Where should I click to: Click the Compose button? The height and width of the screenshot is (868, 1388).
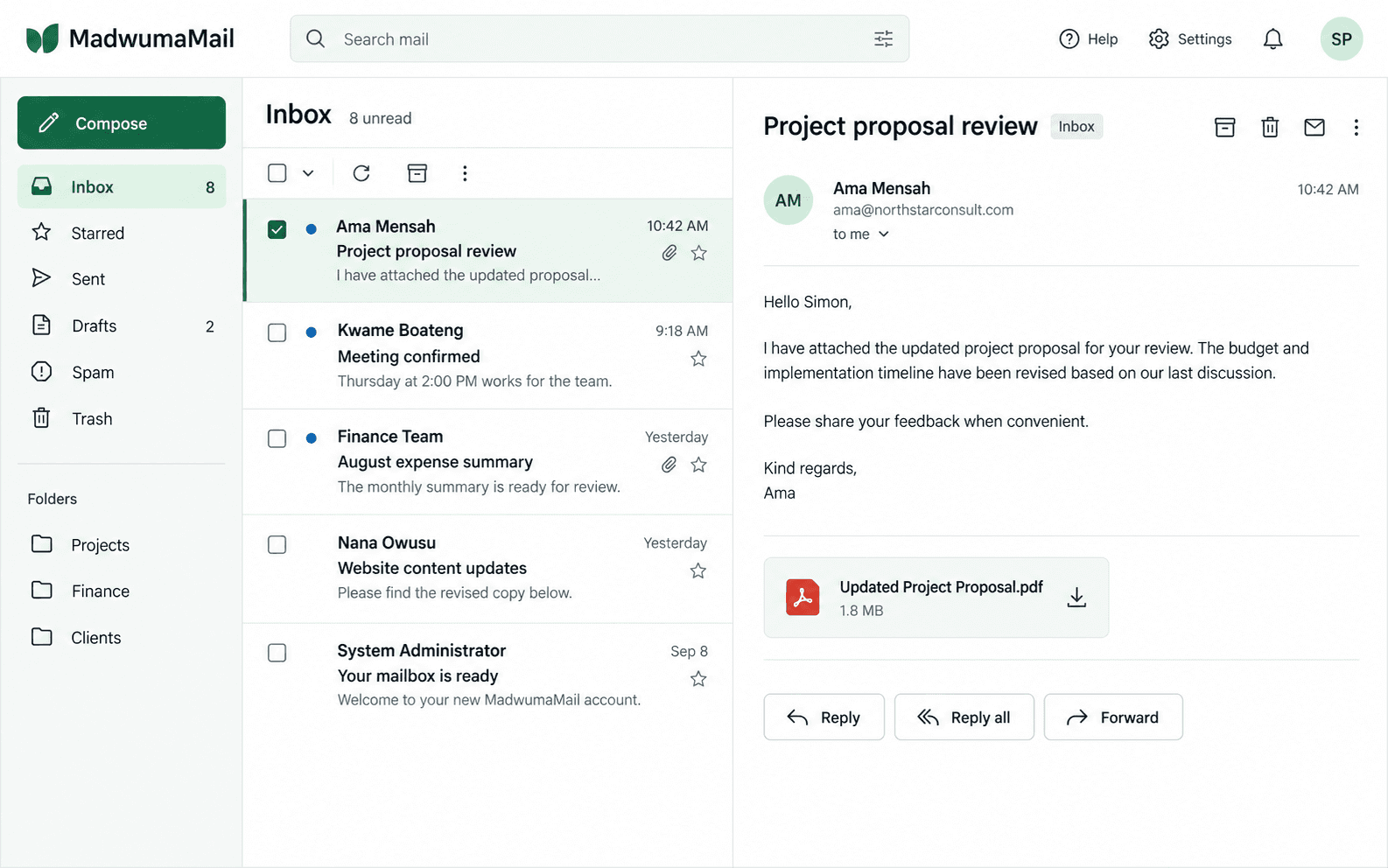point(122,122)
